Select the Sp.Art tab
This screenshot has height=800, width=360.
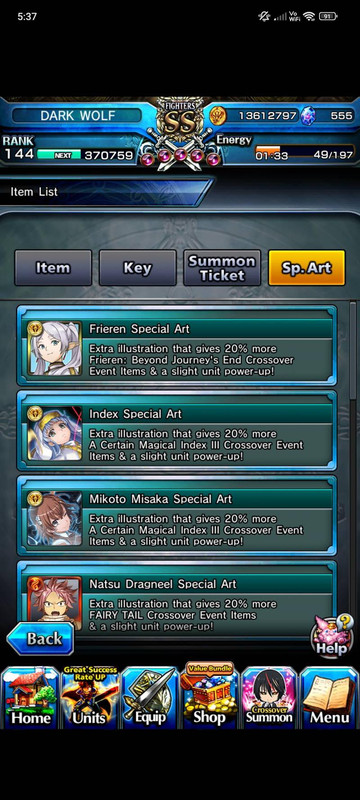click(307, 267)
